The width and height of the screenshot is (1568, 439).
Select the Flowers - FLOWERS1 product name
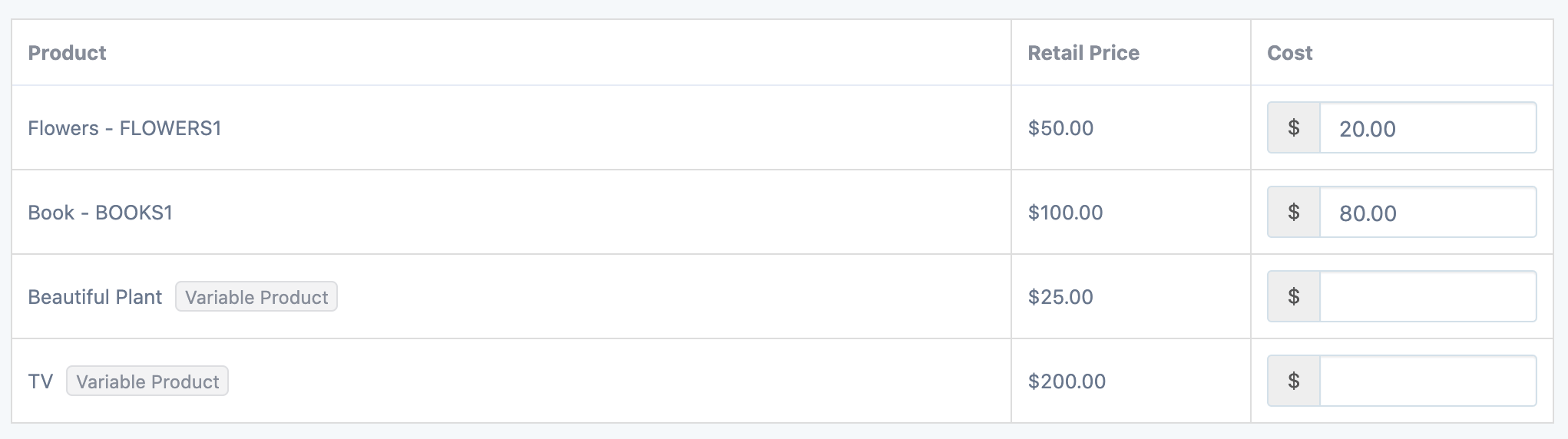tap(124, 128)
